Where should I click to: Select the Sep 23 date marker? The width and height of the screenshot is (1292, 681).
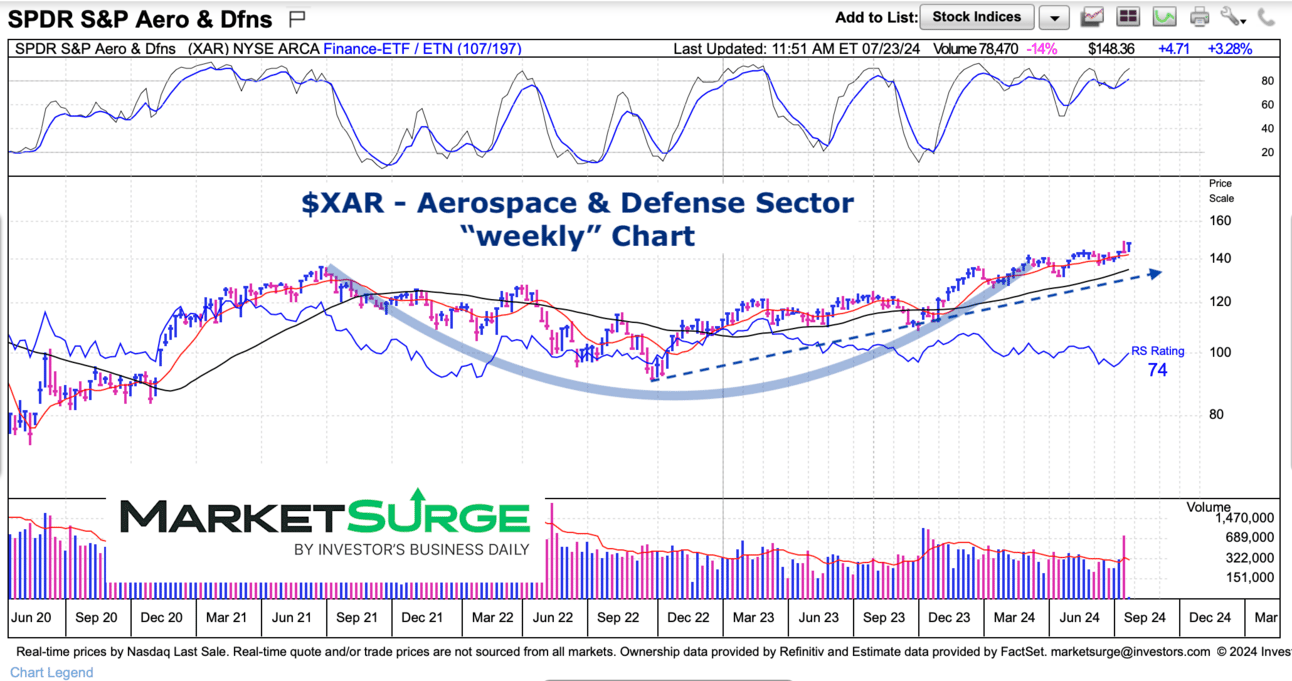[883, 617]
